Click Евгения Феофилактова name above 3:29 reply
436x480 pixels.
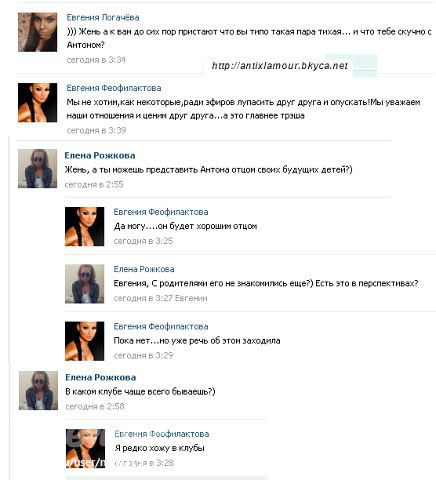click(x=161, y=326)
